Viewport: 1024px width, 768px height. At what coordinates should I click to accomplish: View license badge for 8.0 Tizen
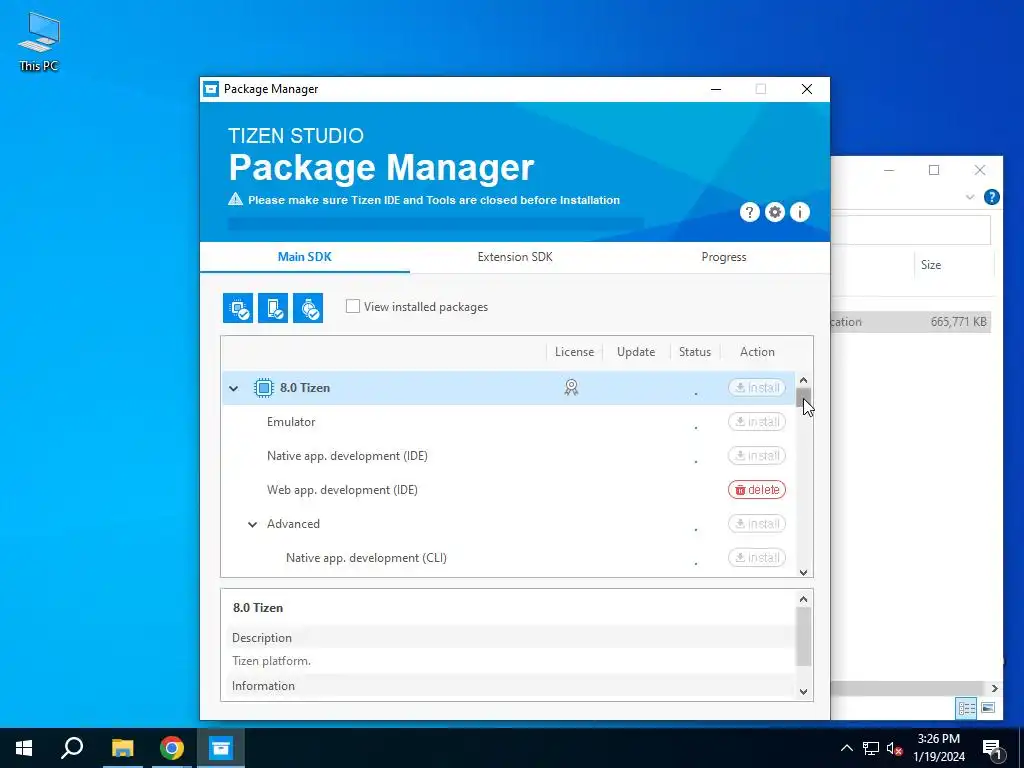pyautogui.click(x=571, y=387)
